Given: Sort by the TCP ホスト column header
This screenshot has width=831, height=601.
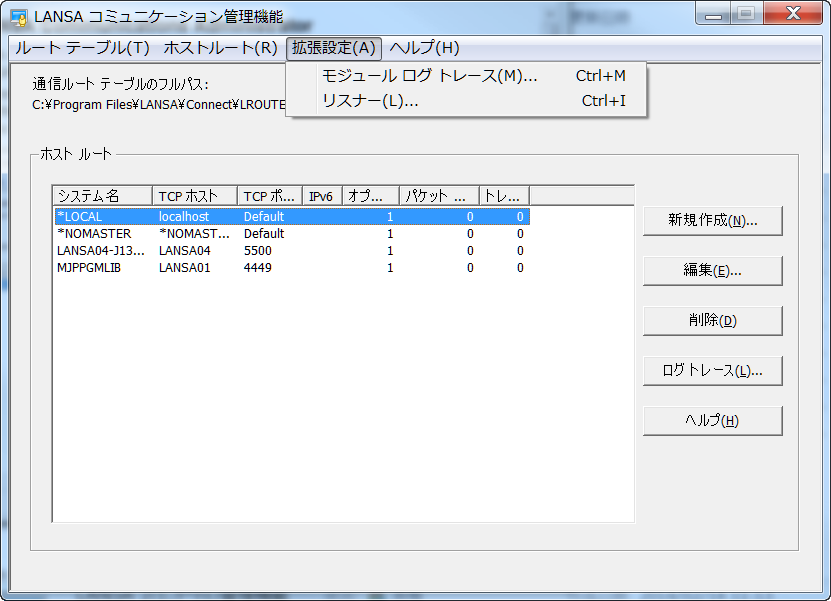Looking at the screenshot, I should pyautogui.click(x=195, y=196).
